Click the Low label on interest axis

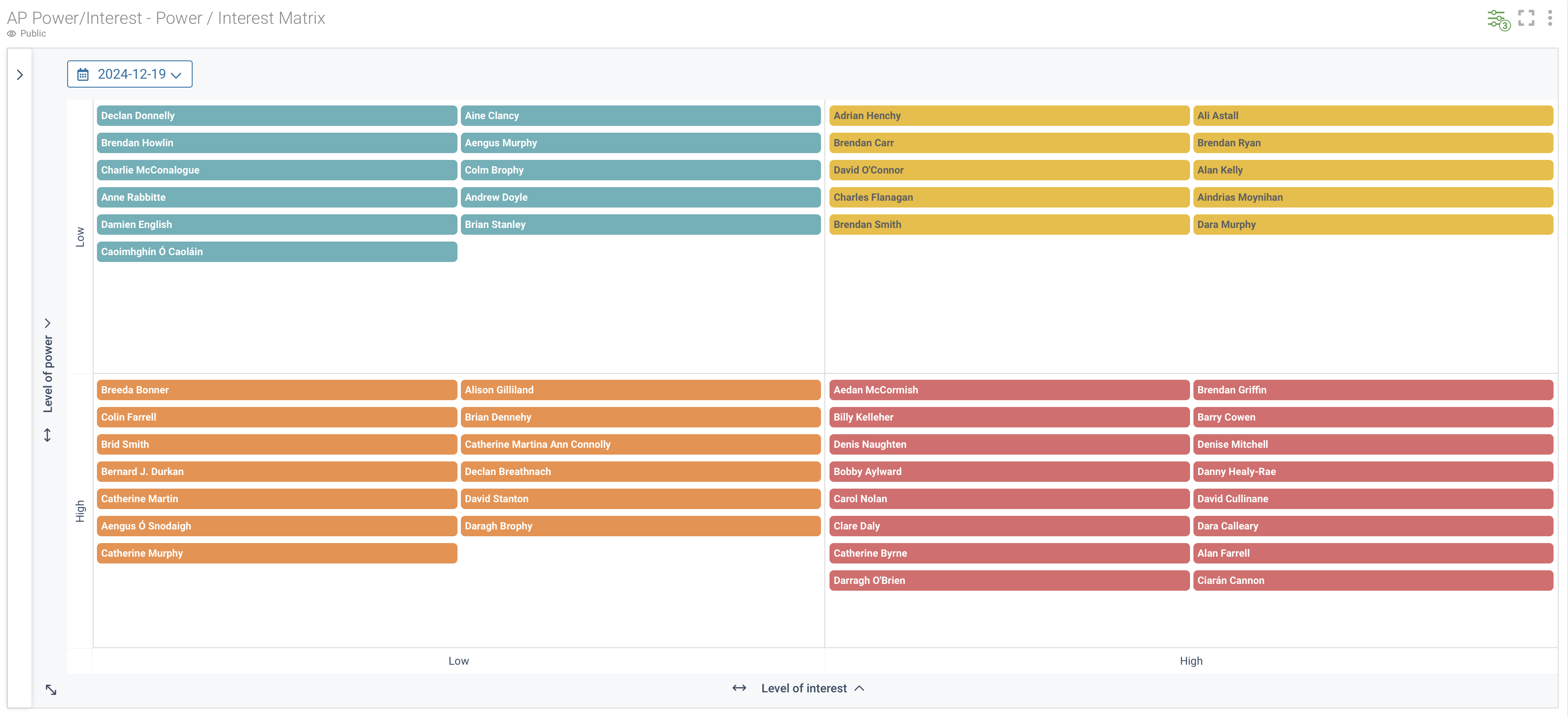458,661
